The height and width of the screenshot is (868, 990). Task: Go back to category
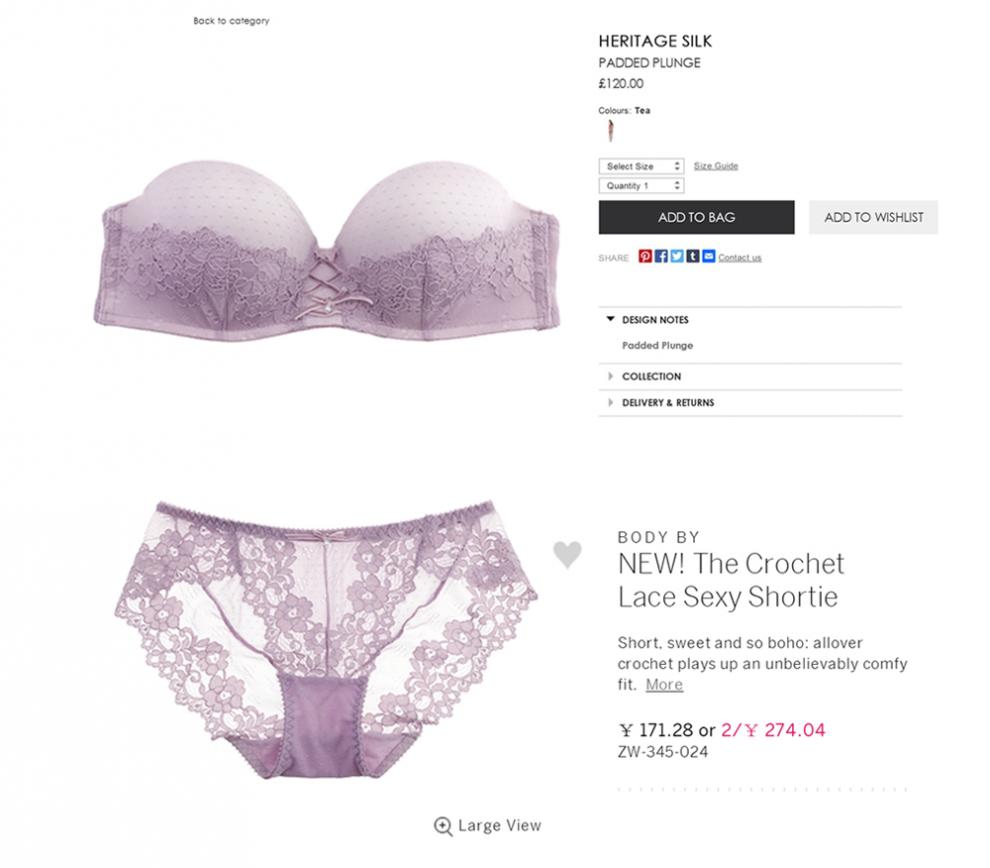coord(231,21)
